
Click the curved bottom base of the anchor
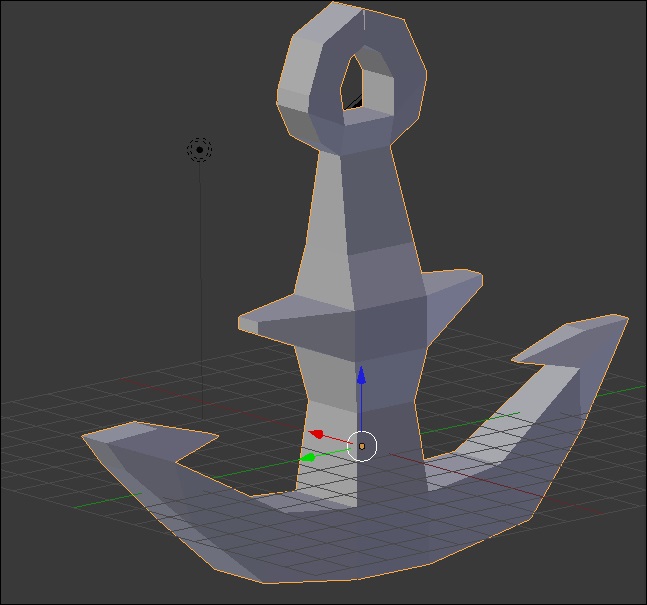(330, 540)
